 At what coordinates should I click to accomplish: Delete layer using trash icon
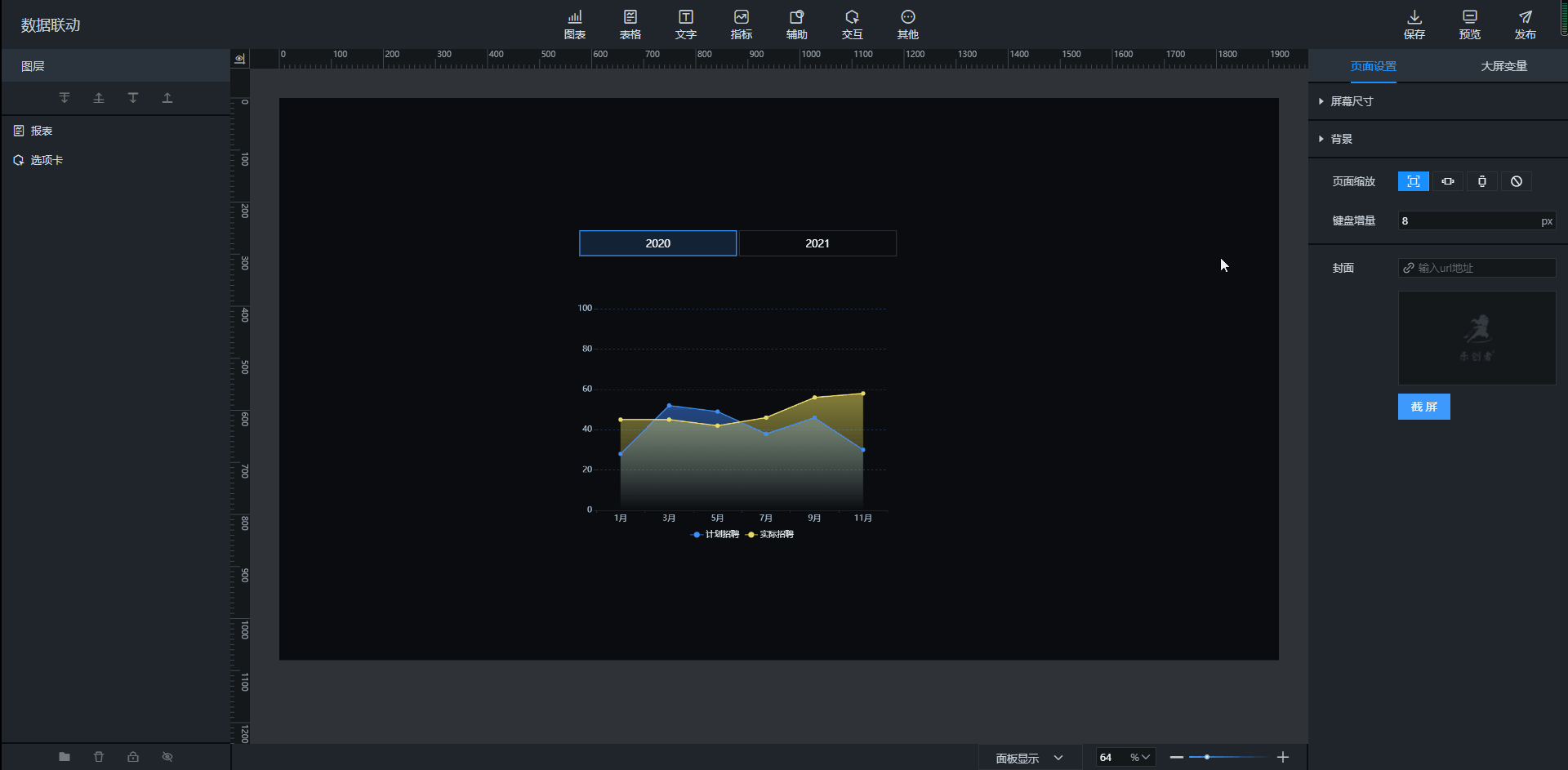[99, 757]
